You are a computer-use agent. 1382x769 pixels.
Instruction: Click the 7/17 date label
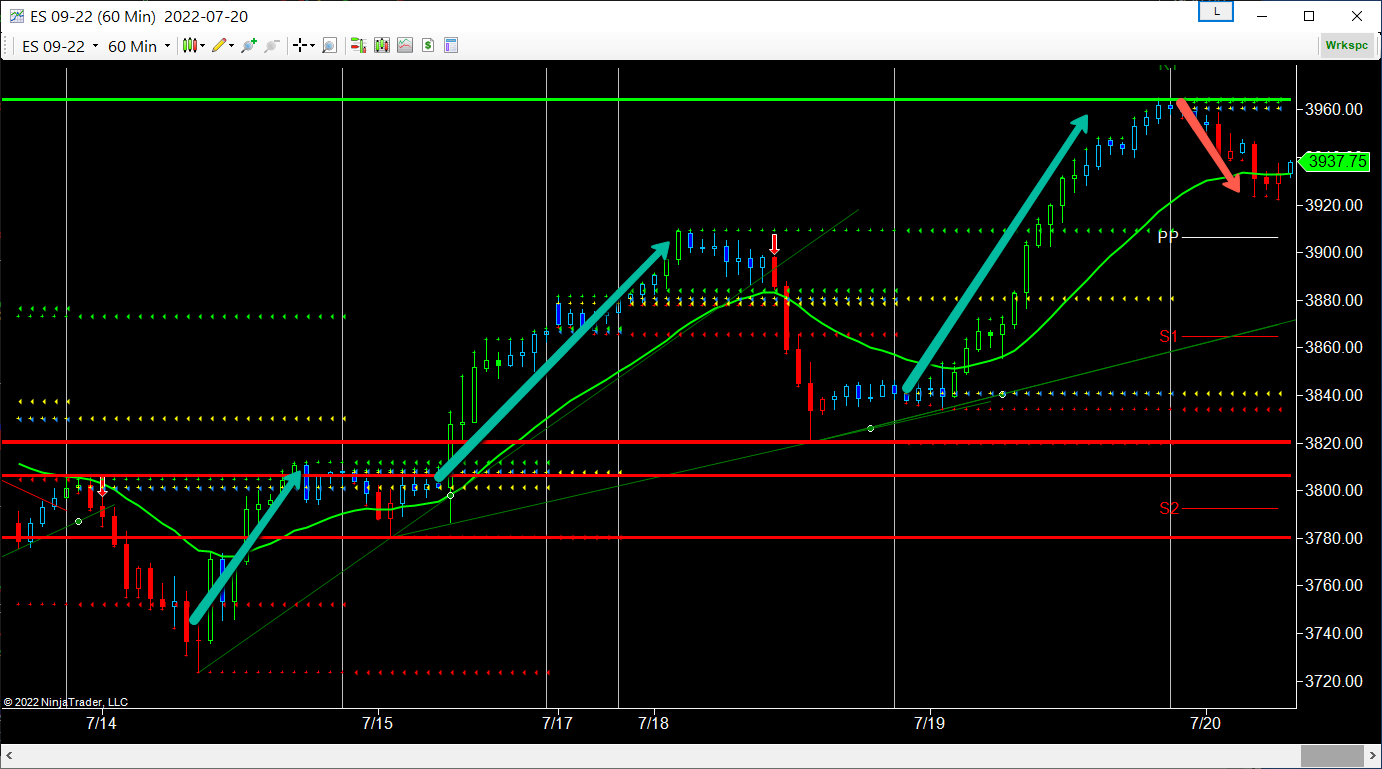pos(557,723)
